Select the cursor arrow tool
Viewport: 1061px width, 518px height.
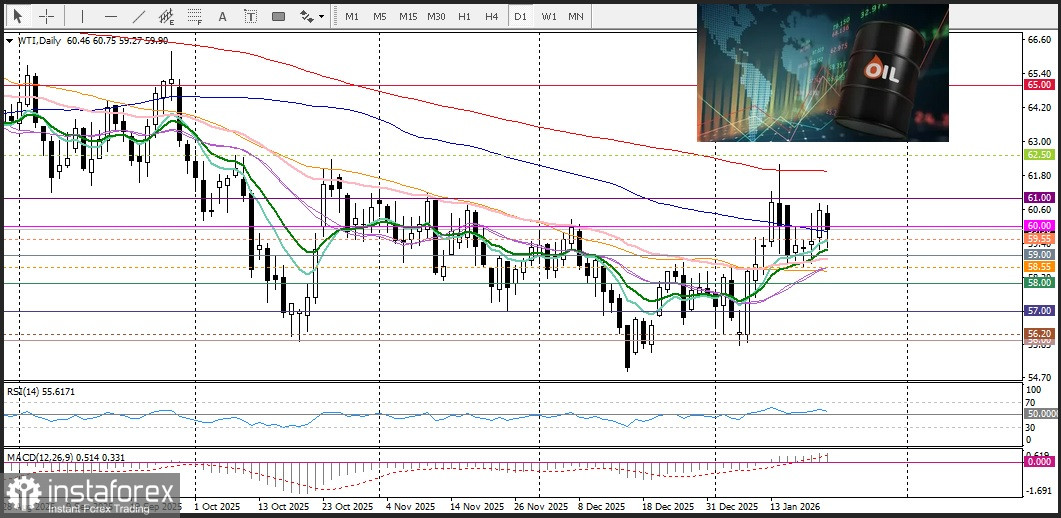18,16
